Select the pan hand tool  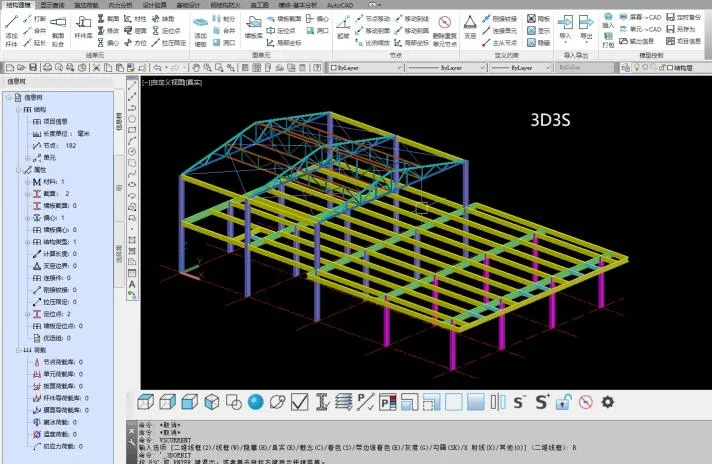(x=196, y=68)
